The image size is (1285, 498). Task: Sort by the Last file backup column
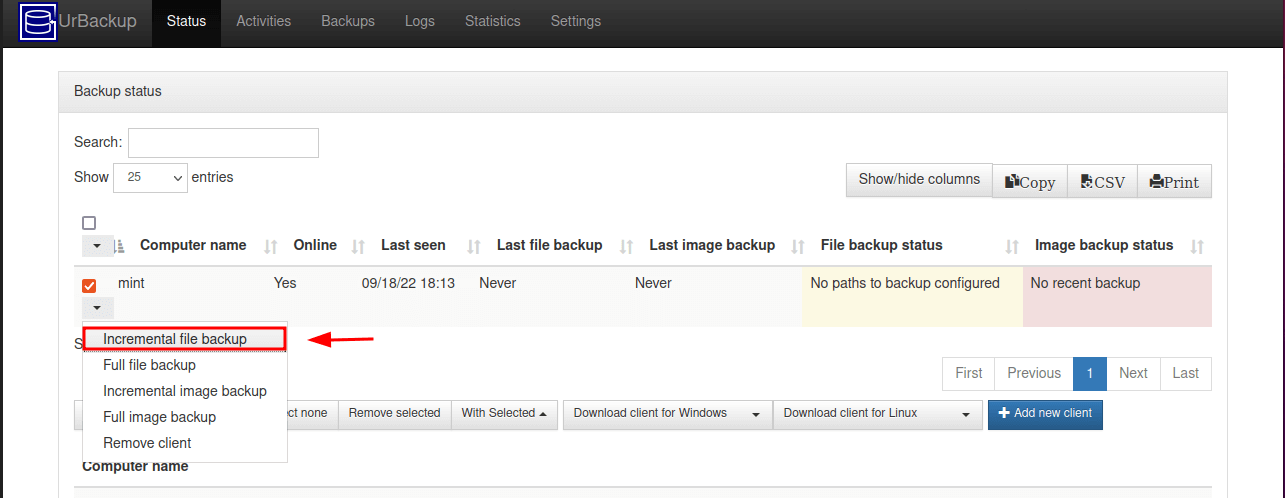click(549, 245)
